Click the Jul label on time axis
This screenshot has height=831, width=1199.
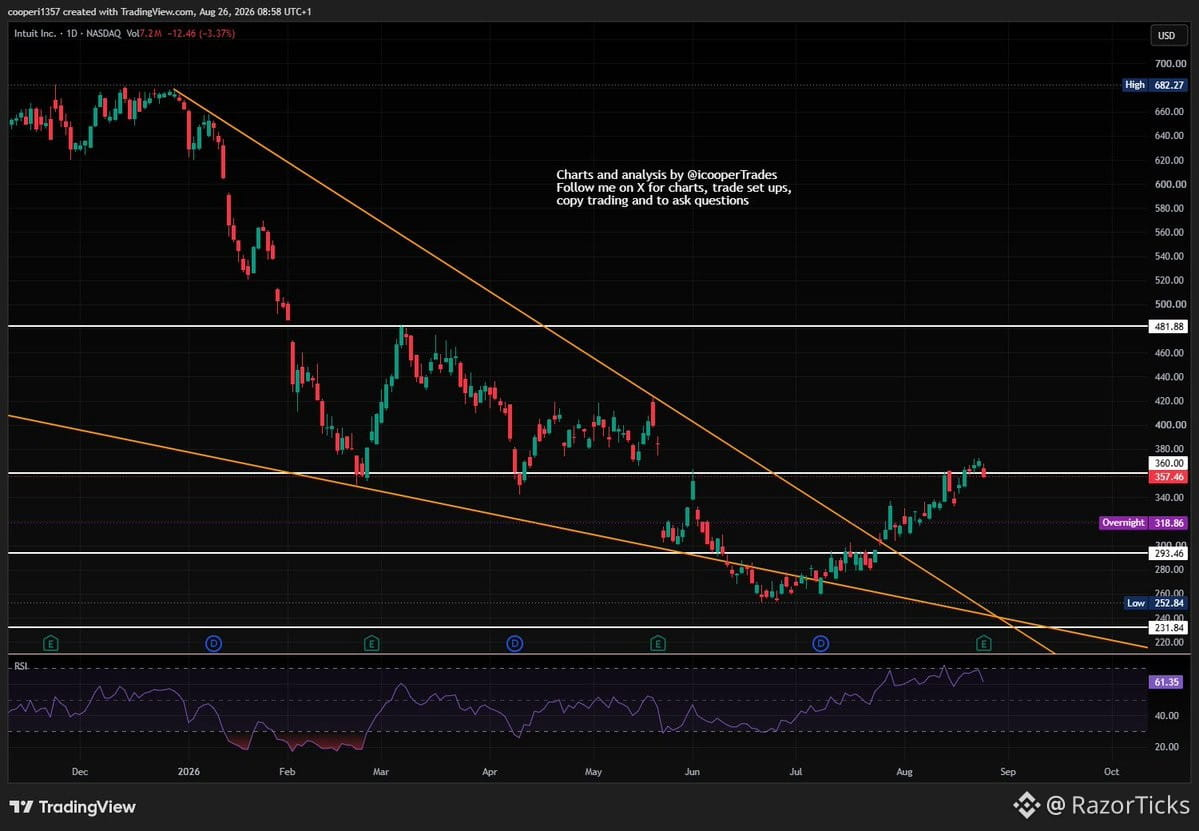[796, 771]
